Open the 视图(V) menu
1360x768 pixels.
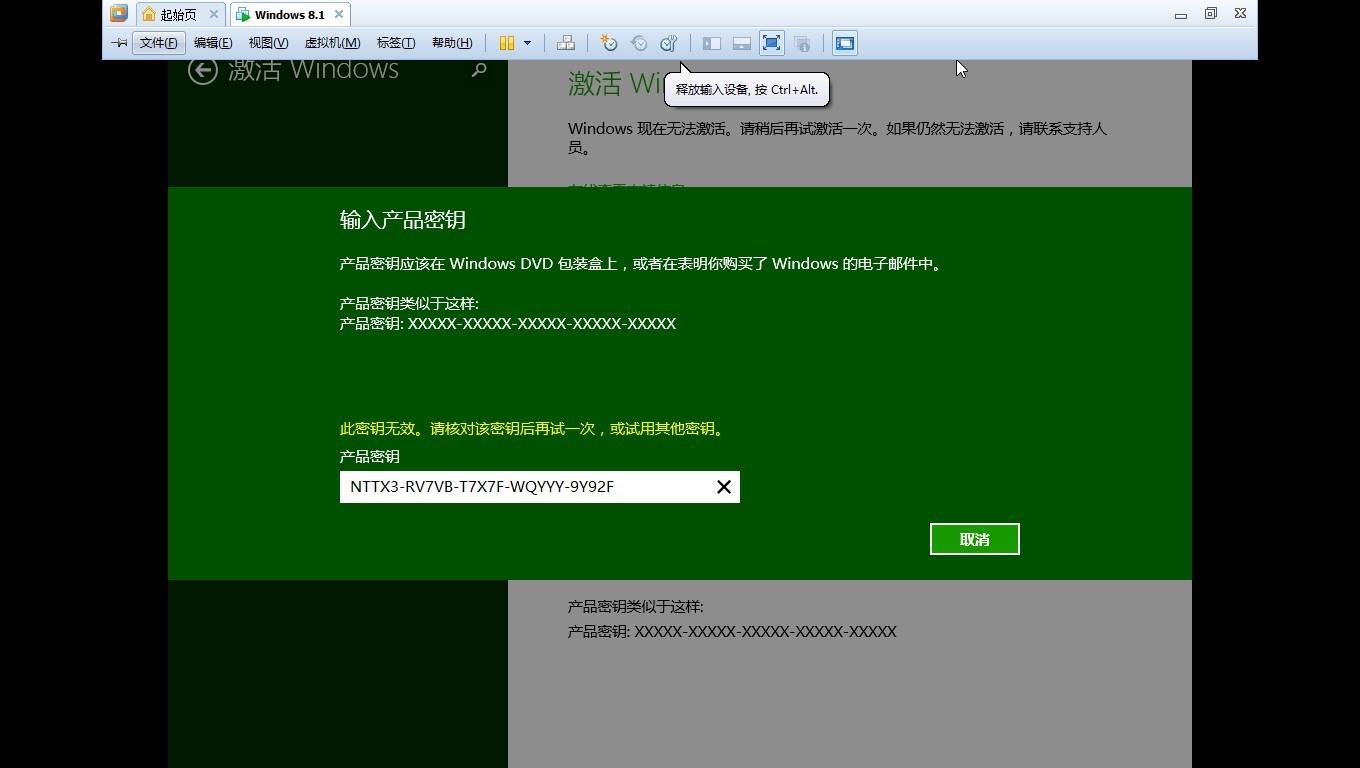pos(268,43)
